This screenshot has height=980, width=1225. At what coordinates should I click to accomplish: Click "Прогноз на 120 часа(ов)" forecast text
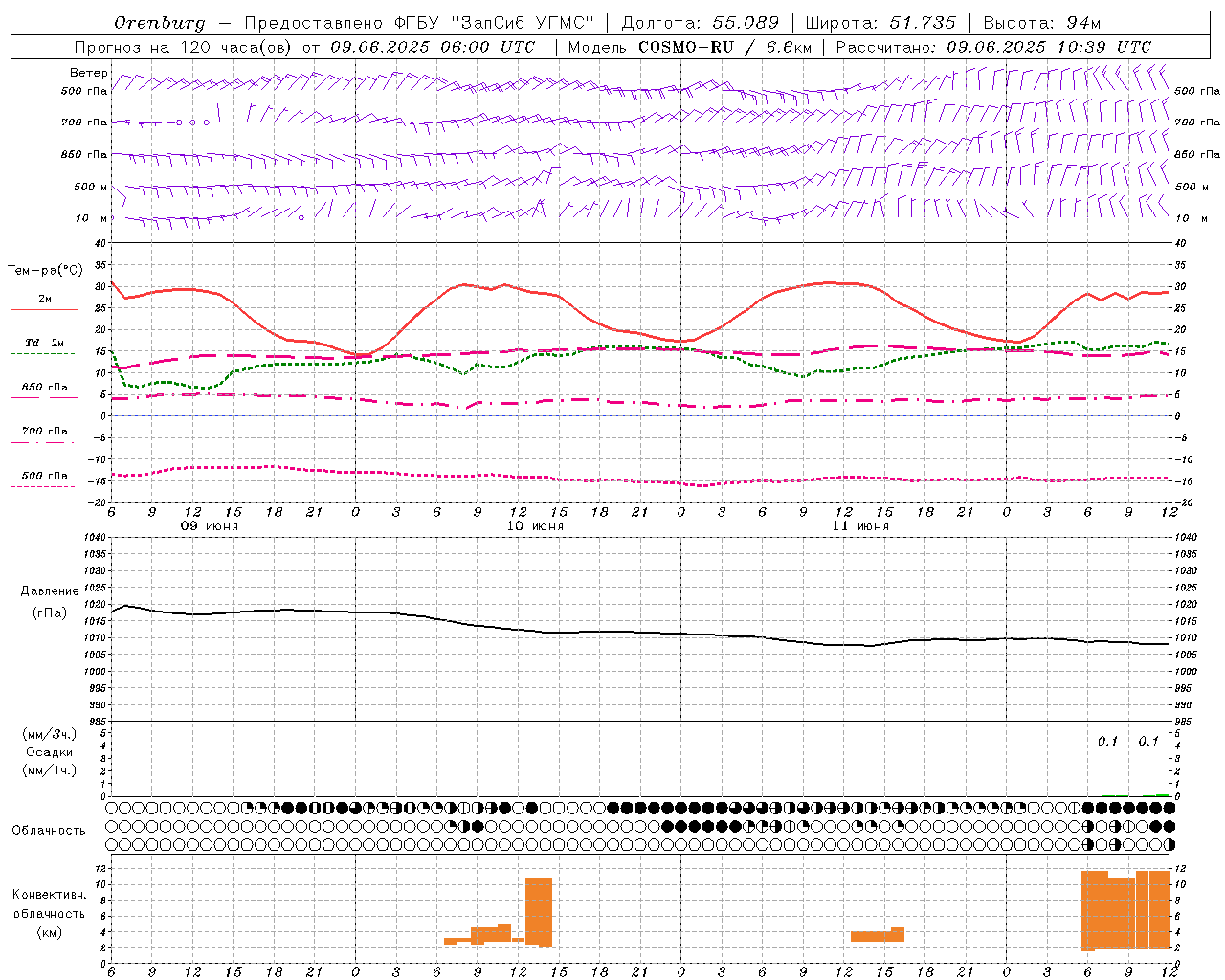click(184, 47)
